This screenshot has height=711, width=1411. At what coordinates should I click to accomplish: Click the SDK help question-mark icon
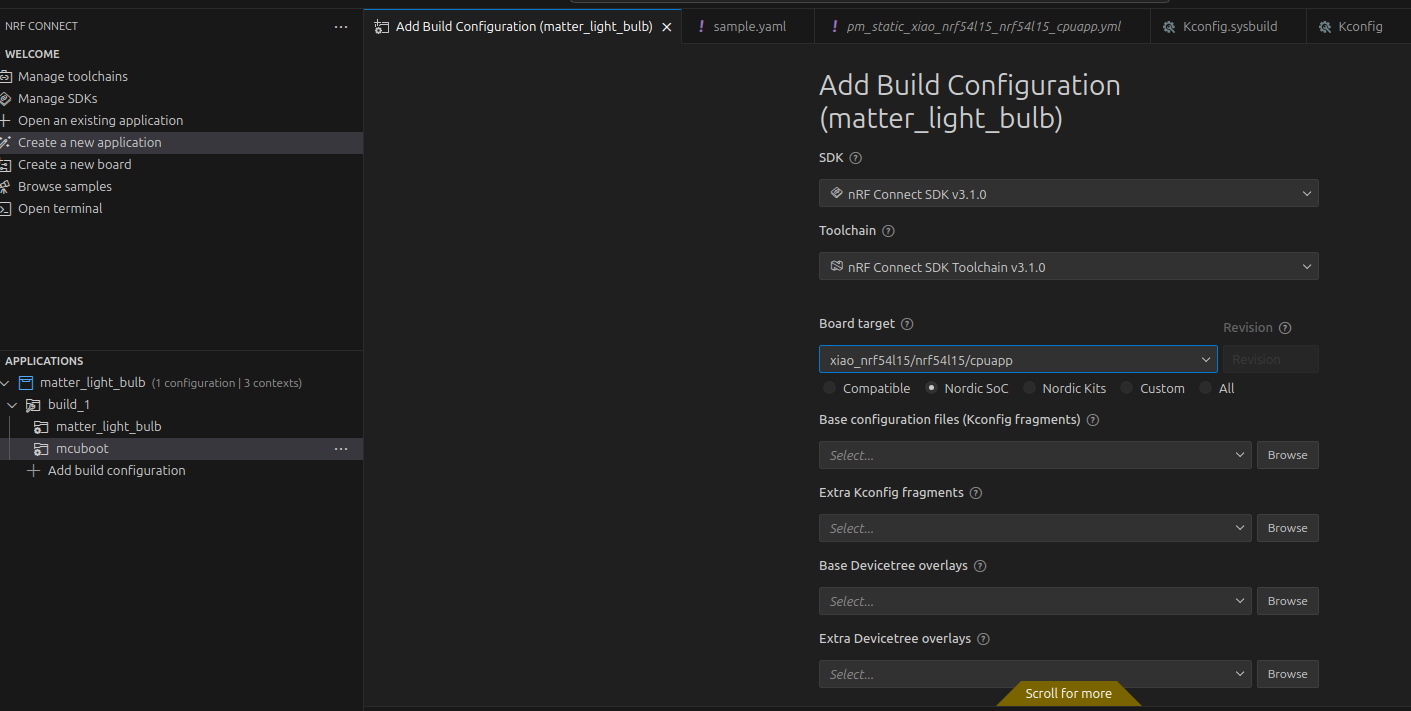pyautogui.click(x=856, y=158)
